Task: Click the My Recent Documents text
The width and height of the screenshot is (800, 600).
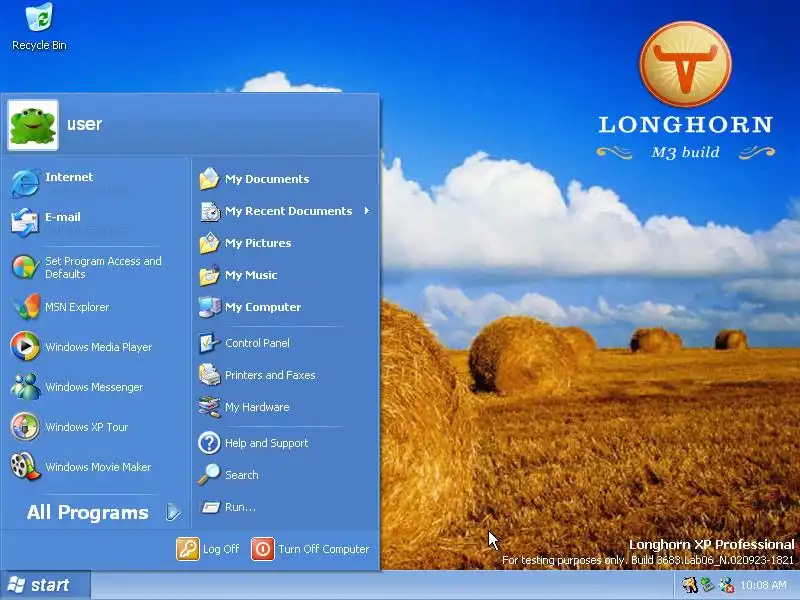Action: pyautogui.click(x=288, y=211)
